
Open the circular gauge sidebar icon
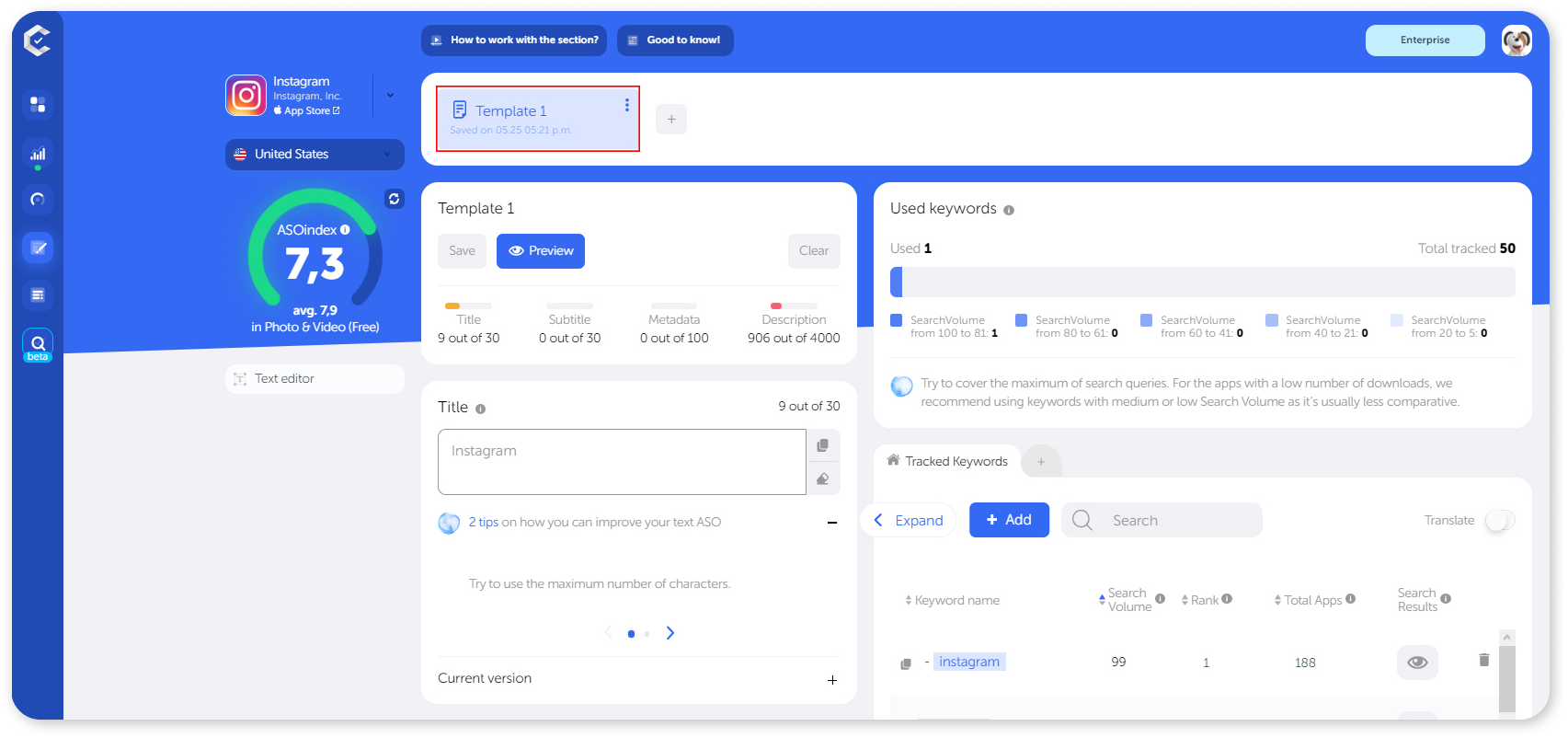(38, 200)
